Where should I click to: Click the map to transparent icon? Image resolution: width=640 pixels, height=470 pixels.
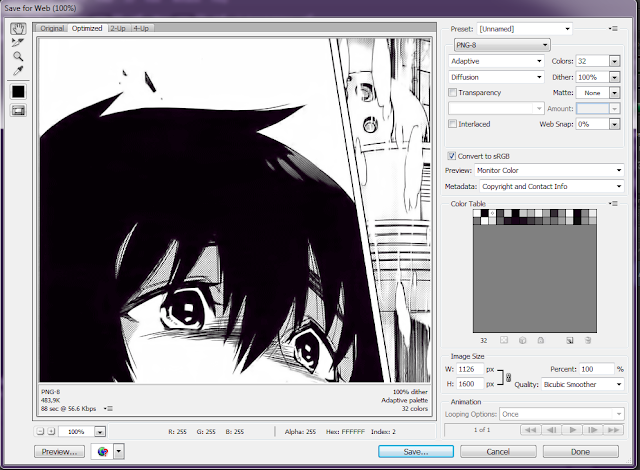point(504,340)
